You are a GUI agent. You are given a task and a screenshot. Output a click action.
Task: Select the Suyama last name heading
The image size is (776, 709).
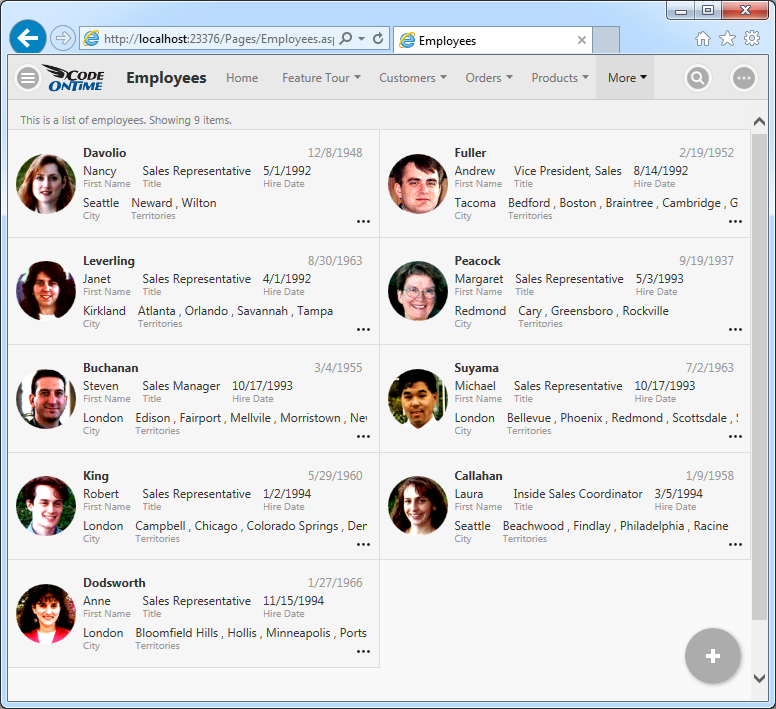pos(477,368)
